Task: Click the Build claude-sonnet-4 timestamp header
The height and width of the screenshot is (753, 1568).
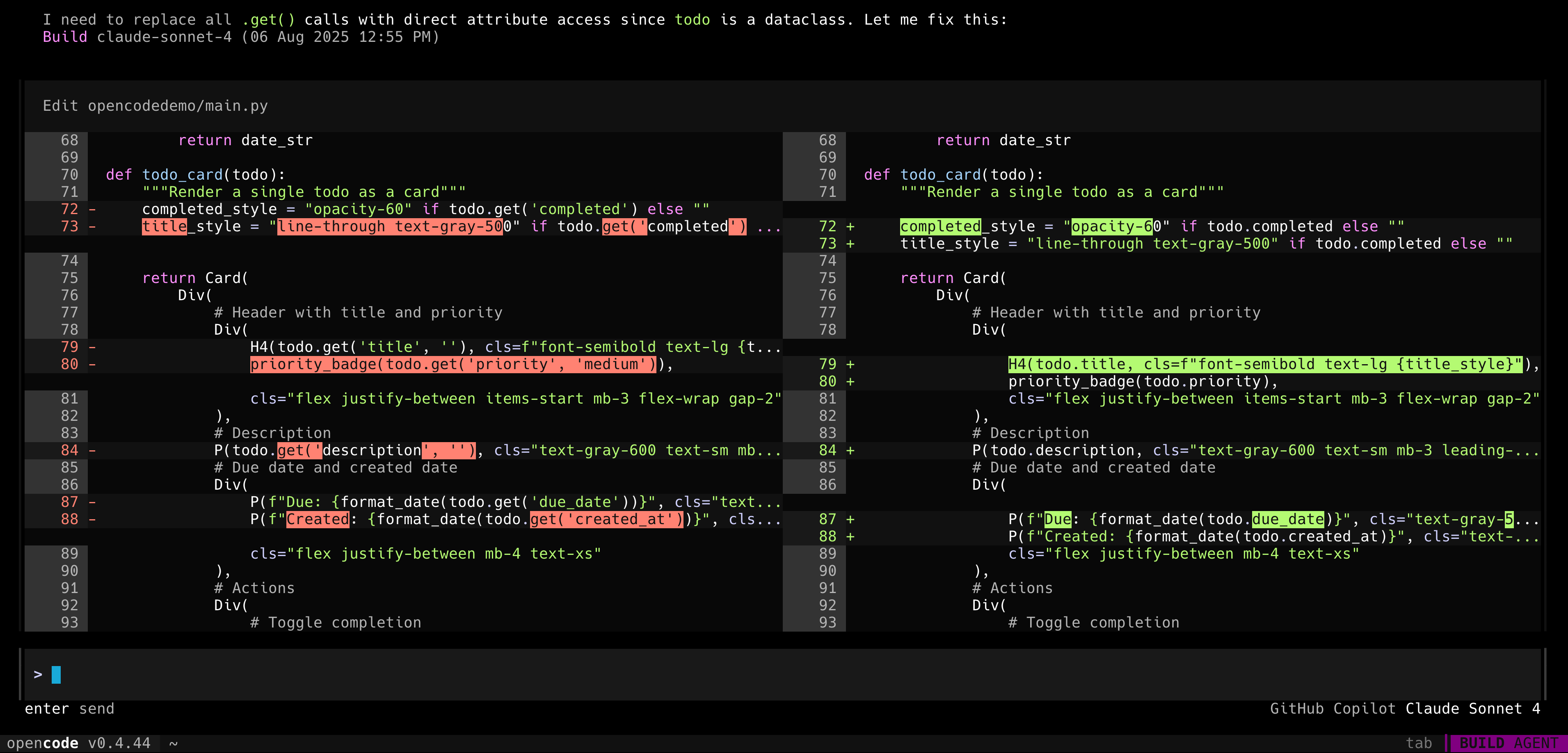Action: pos(240,37)
